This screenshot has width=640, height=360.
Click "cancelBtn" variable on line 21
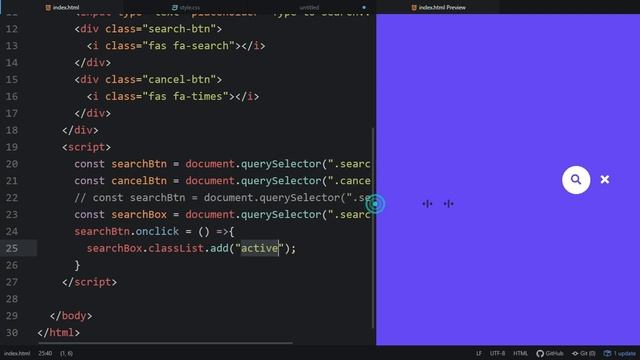139,181
